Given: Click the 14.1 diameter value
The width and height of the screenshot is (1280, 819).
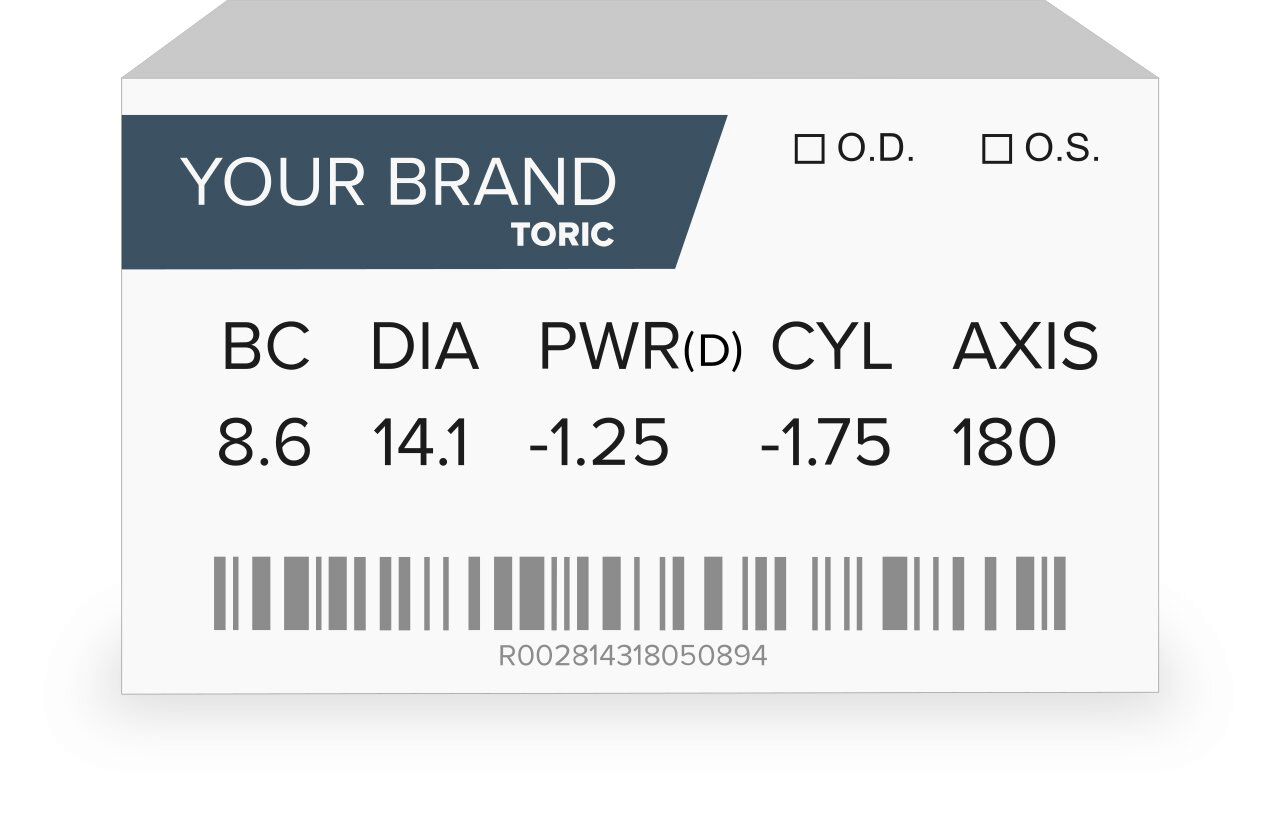Looking at the screenshot, I should pyautogui.click(x=421, y=444).
